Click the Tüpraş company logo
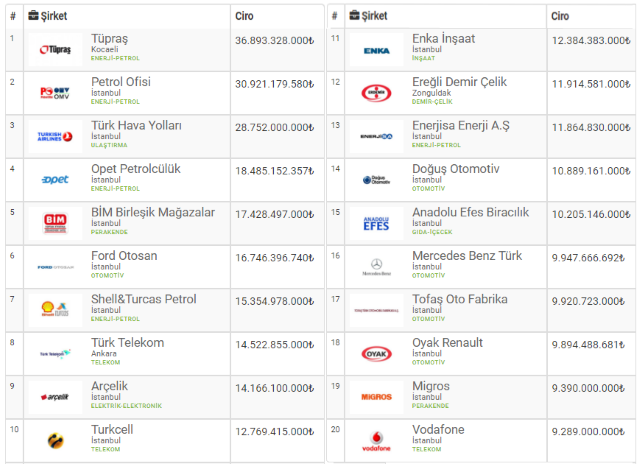This screenshot has height=464, width=640. pyautogui.click(x=55, y=50)
